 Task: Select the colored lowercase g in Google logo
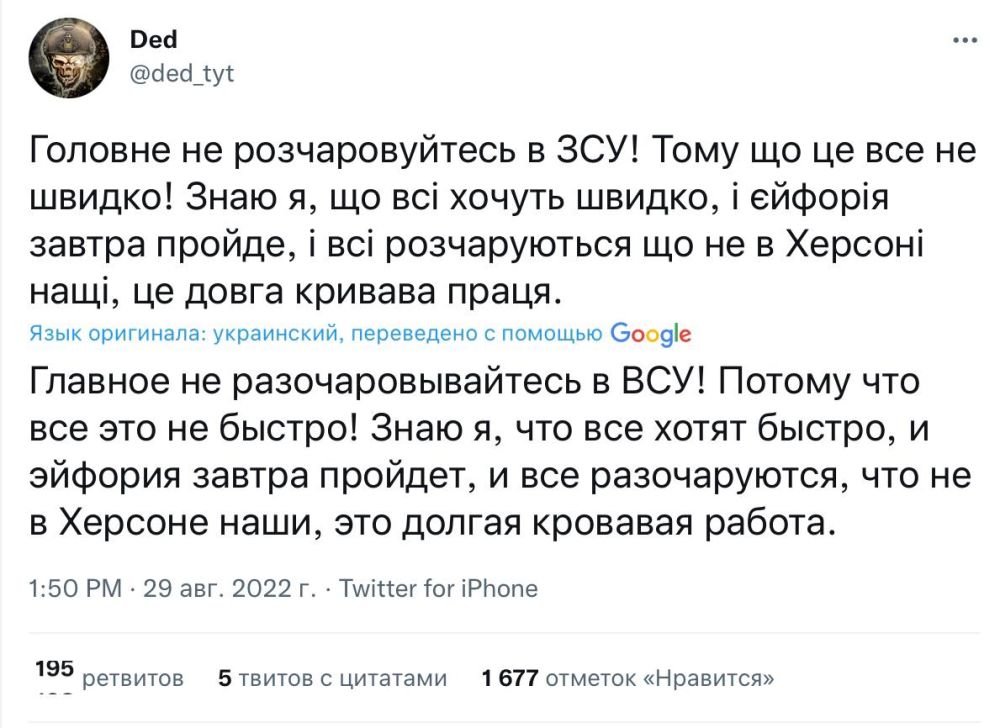point(666,335)
